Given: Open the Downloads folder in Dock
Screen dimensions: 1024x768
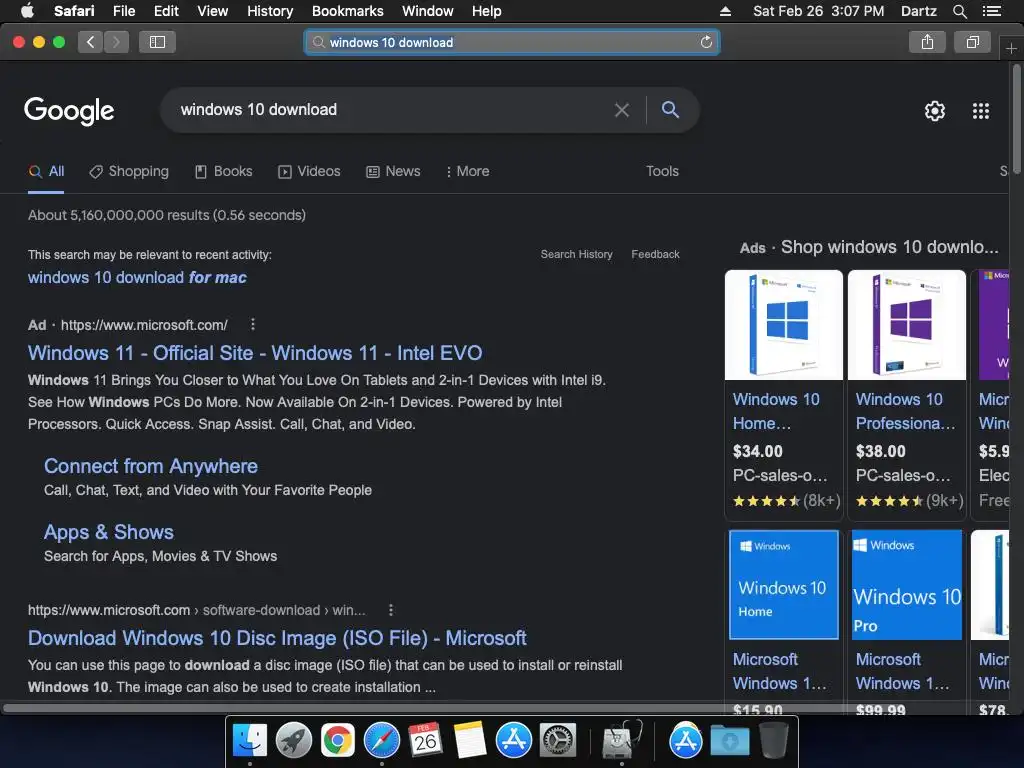Looking at the screenshot, I should [x=730, y=741].
